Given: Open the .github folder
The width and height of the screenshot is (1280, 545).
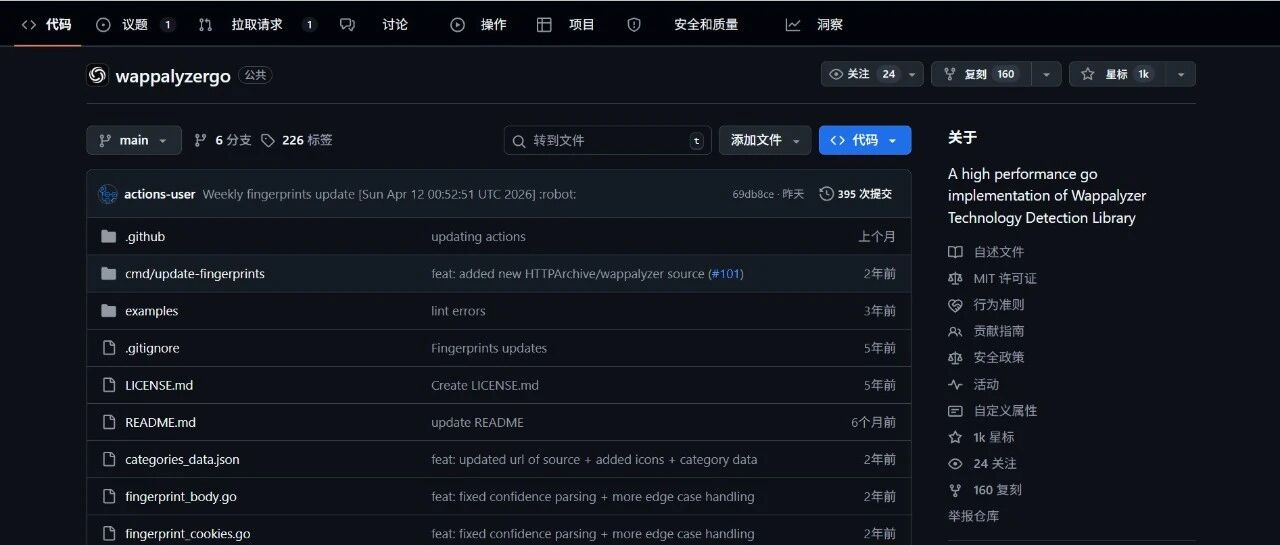Looking at the screenshot, I should pyautogui.click(x=145, y=237).
